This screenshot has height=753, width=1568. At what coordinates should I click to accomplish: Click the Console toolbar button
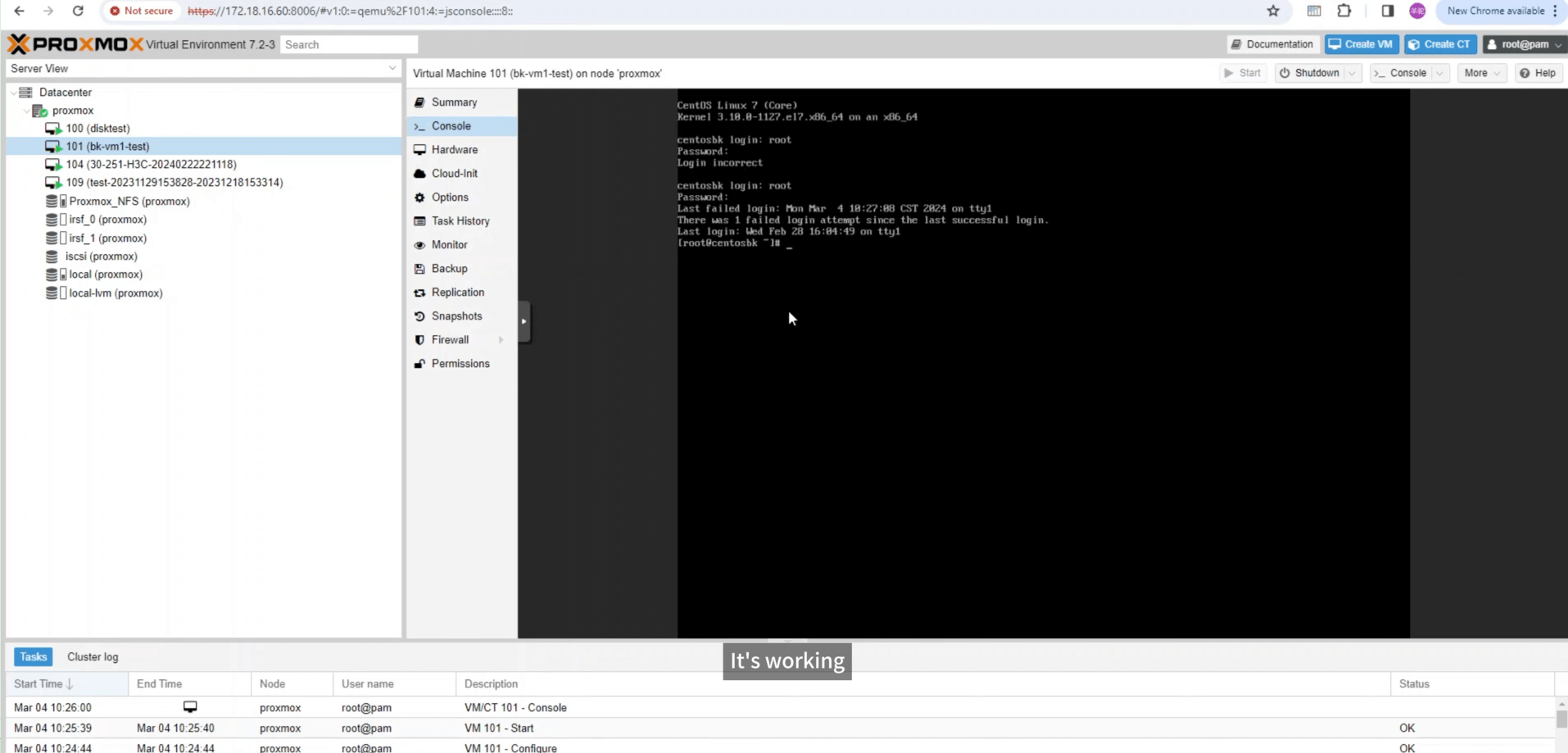click(1400, 73)
